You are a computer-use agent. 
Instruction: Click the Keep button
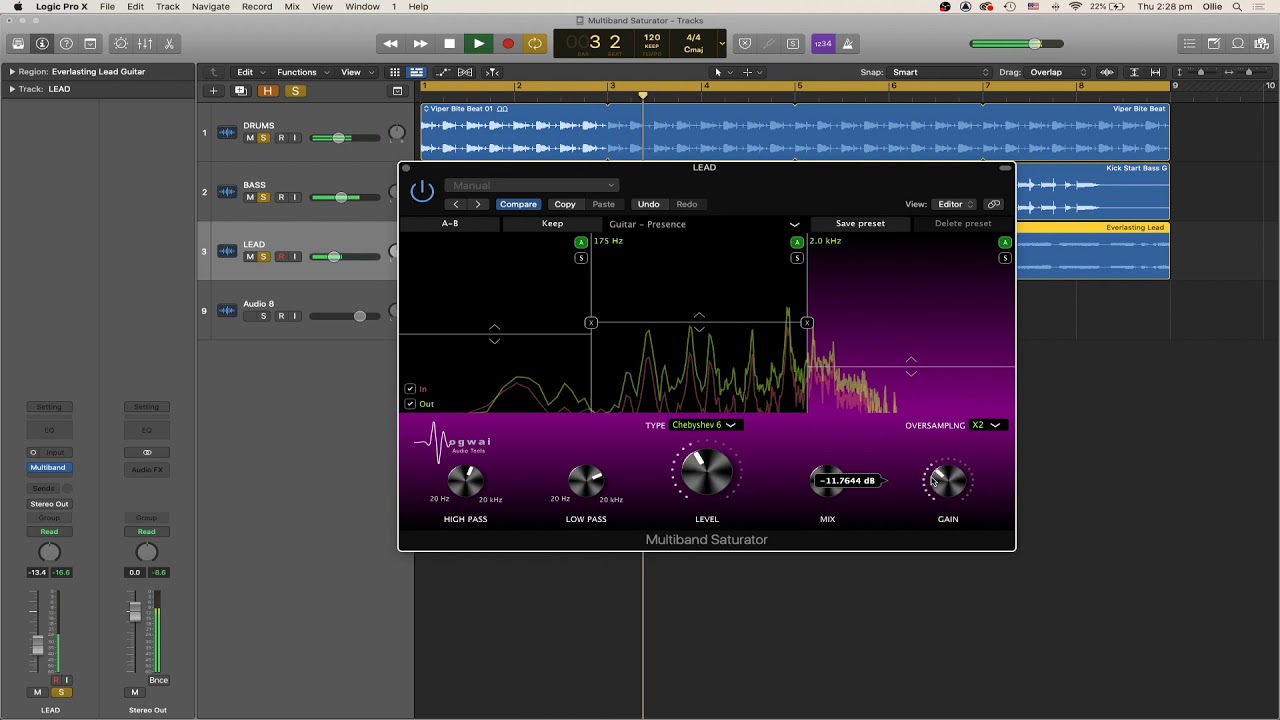click(552, 224)
